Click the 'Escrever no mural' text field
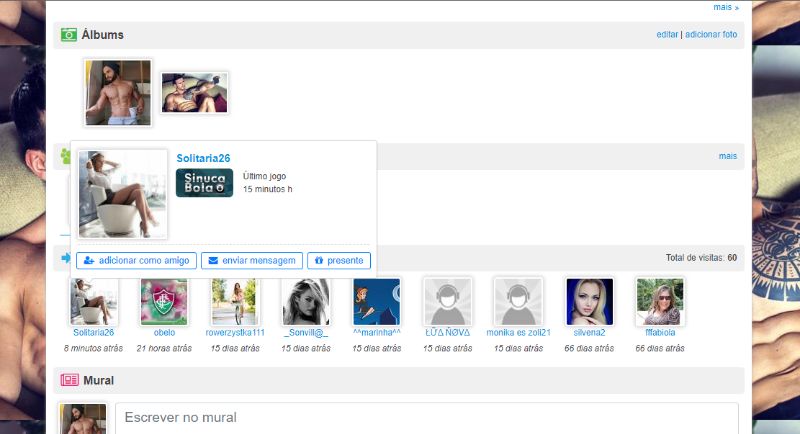The height and width of the screenshot is (434, 800). [x=426, y=417]
